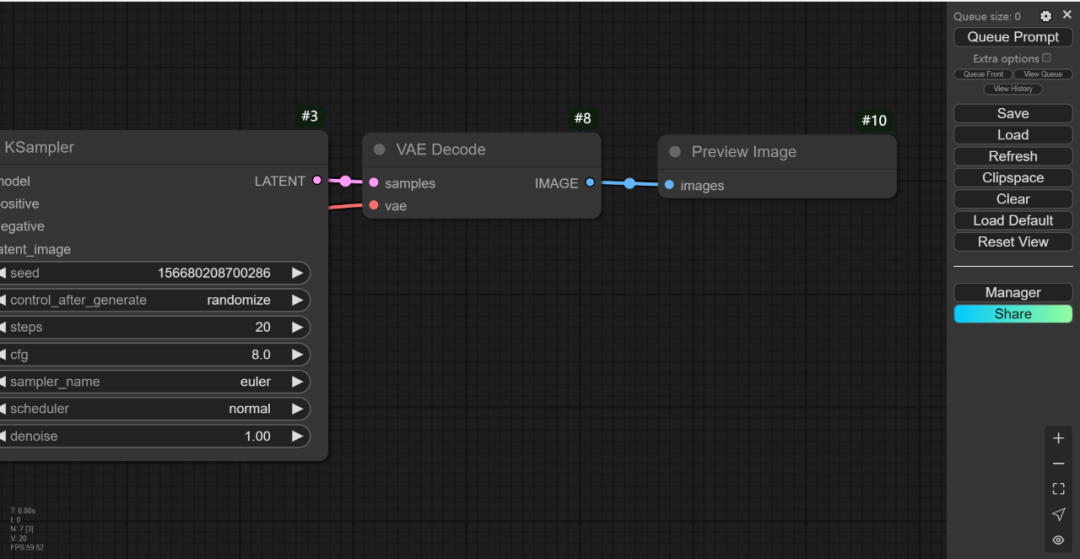The height and width of the screenshot is (559, 1080).
Task: Load a workflow file
Action: (x=1012, y=135)
